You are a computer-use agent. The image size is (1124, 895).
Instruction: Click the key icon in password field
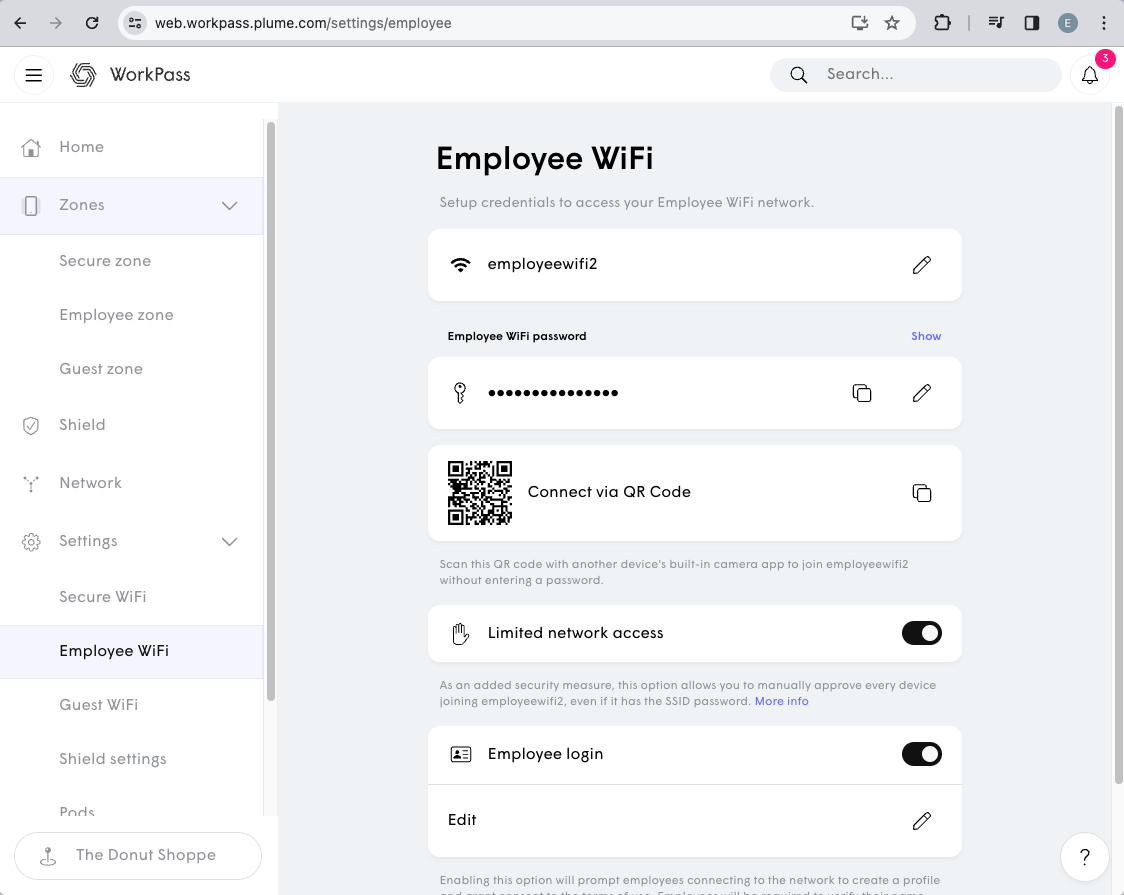(460, 393)
